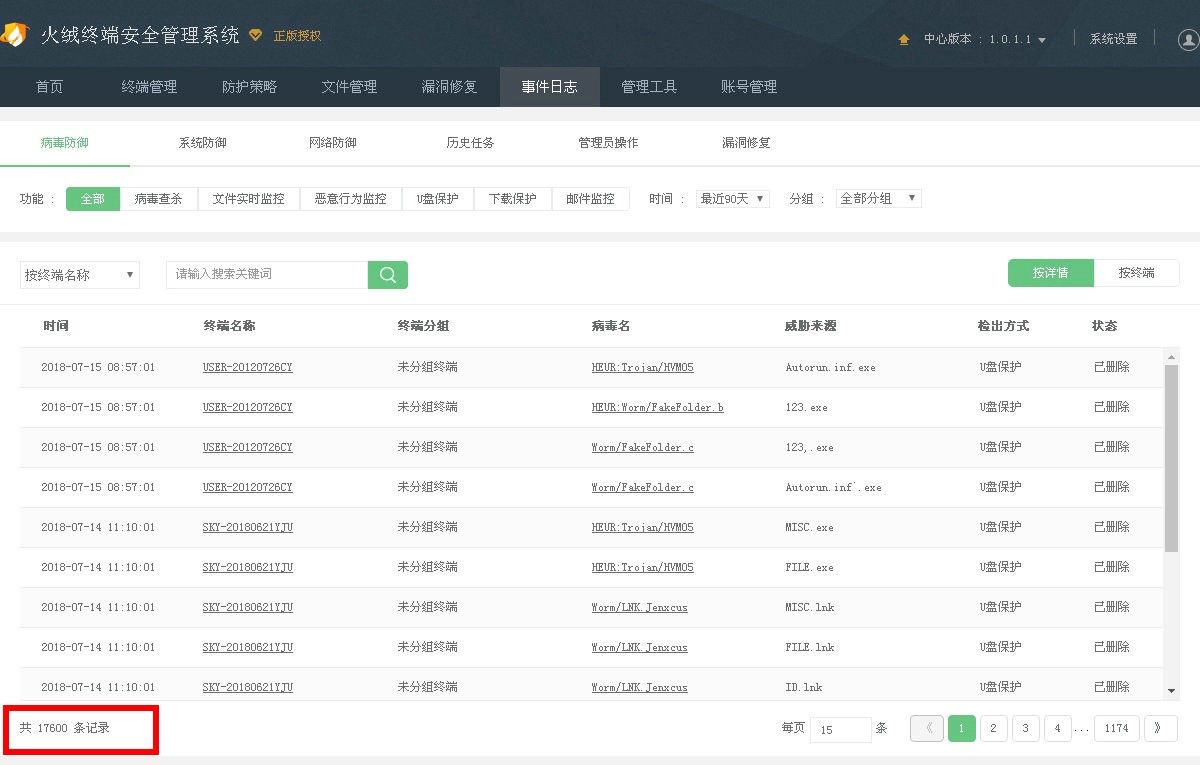Click the center version upgrade arrow icon
Viewport: 1200px width, 765px height.
click(x=904, y=39)
